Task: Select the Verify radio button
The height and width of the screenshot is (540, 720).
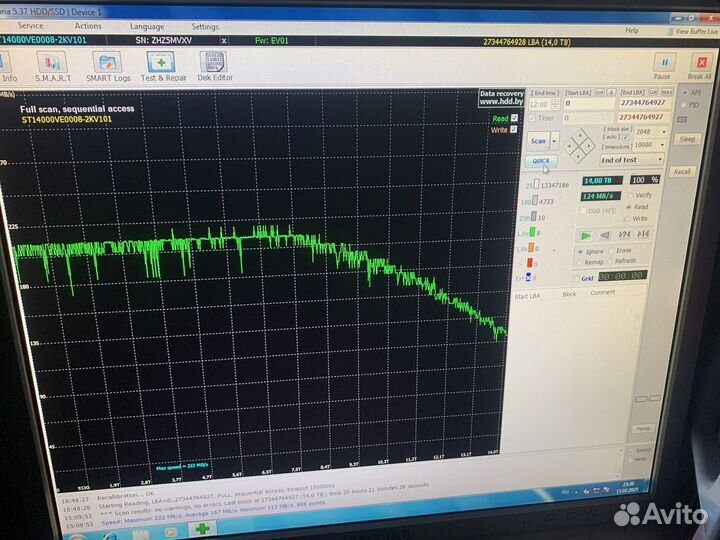Action: click(x=629, y=195)
